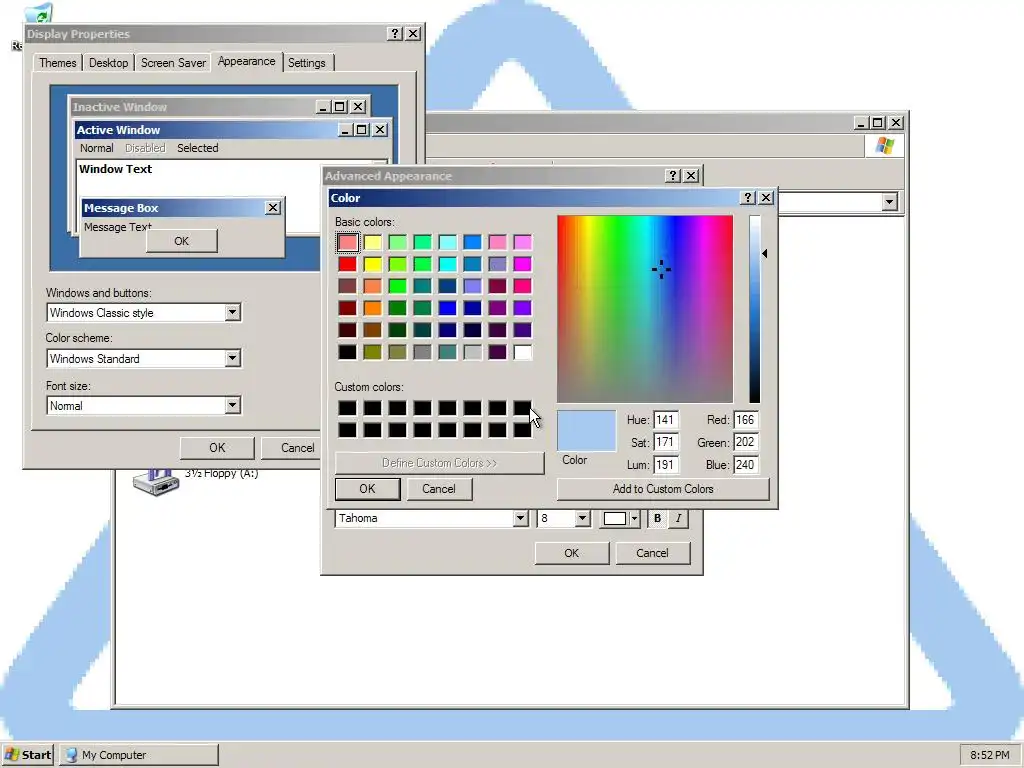Click the Color dialog help question mark
This screenshot has width=1024, height=768.
tap(748, 198)
